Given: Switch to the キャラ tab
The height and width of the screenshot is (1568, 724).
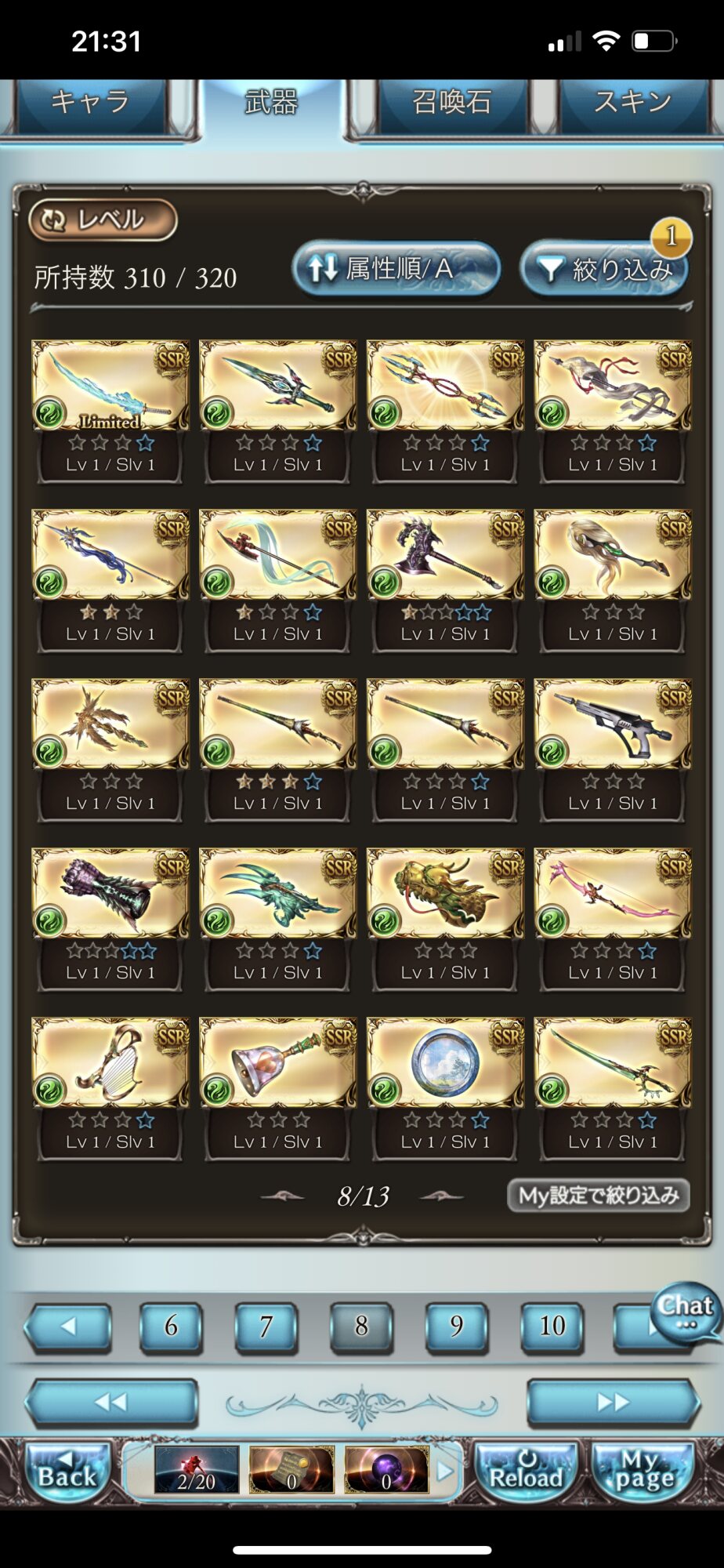Looking at the screenshot, I should click(x=90, y=103).
